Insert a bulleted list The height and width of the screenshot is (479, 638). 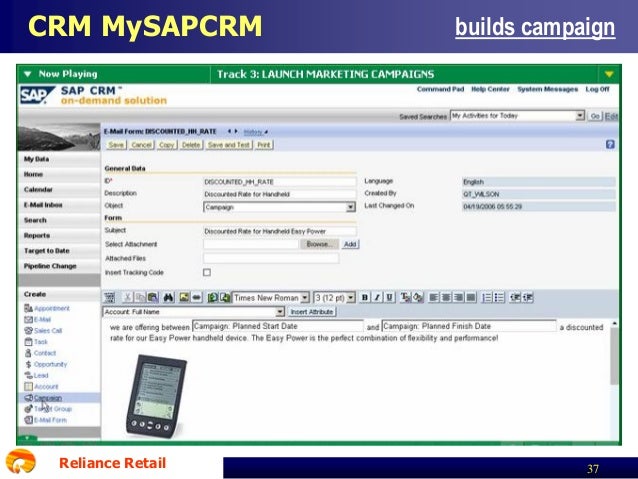[499, 297]
